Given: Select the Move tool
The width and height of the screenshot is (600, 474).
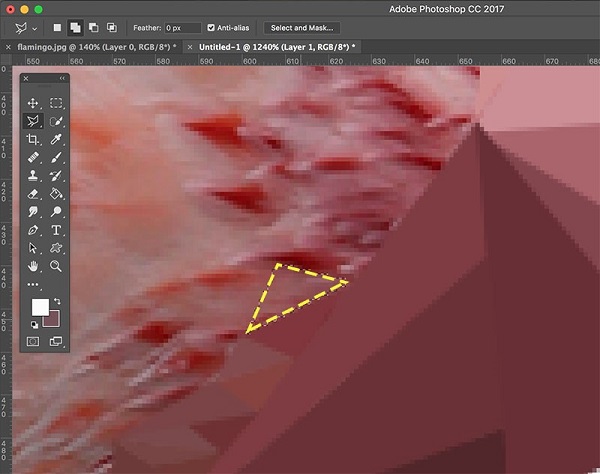Looking at the screenshot, I should click(x=33, y=103).
